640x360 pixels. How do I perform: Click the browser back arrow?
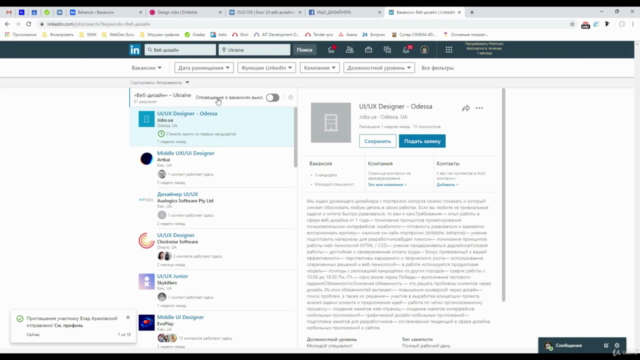7,24
